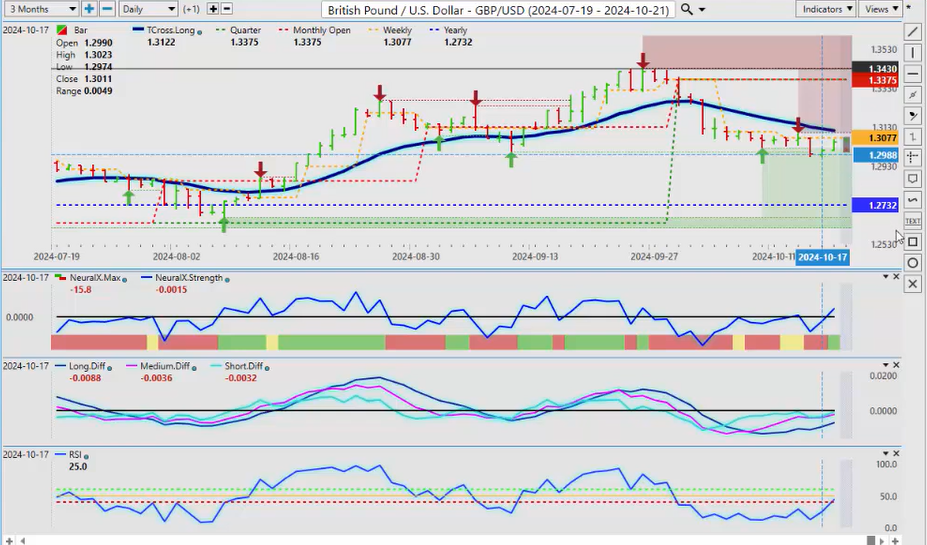Screen dimensions: 927x545
Task: Click the 2024-10-17 date marker on axis
Action: (x=821, y=257)
